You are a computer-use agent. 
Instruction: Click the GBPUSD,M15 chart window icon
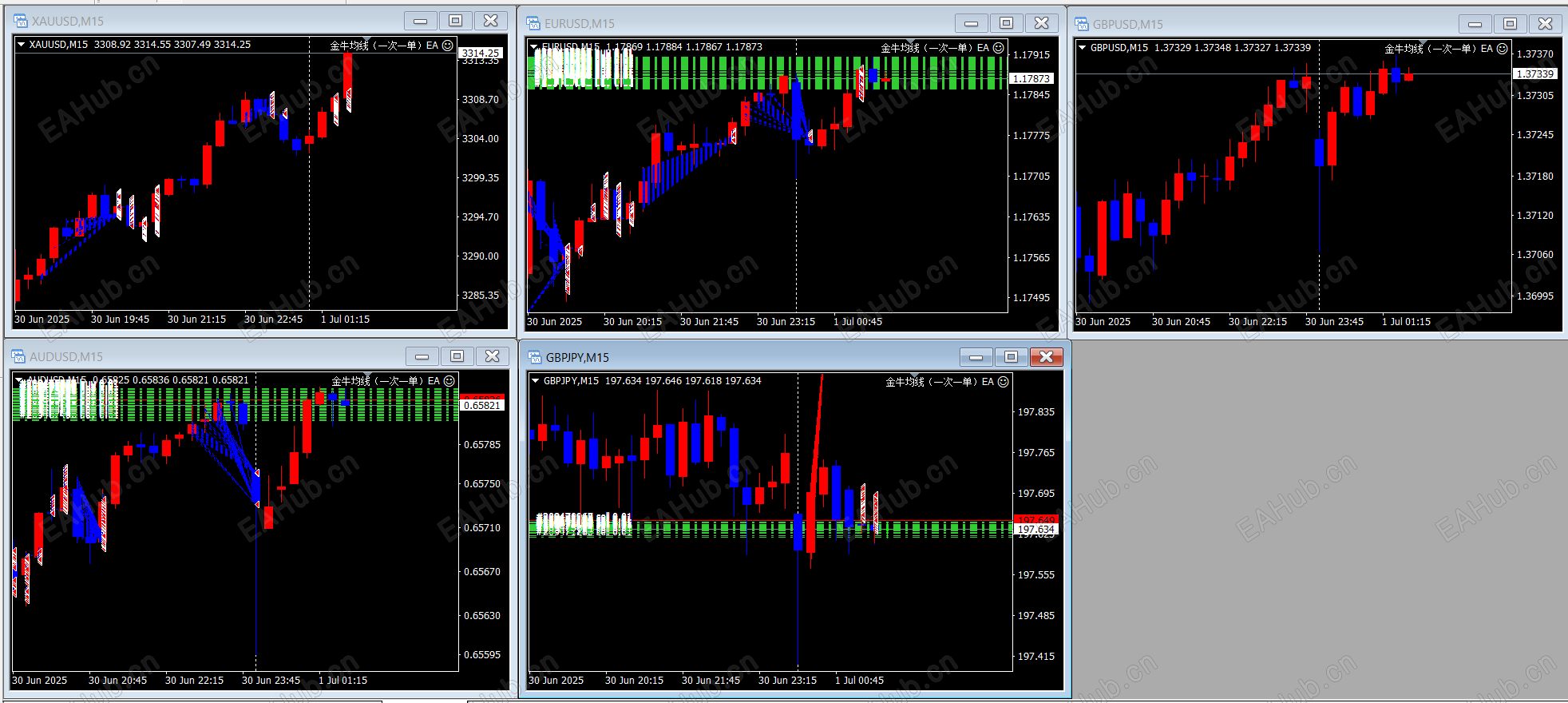click(x=1082, y=24)
